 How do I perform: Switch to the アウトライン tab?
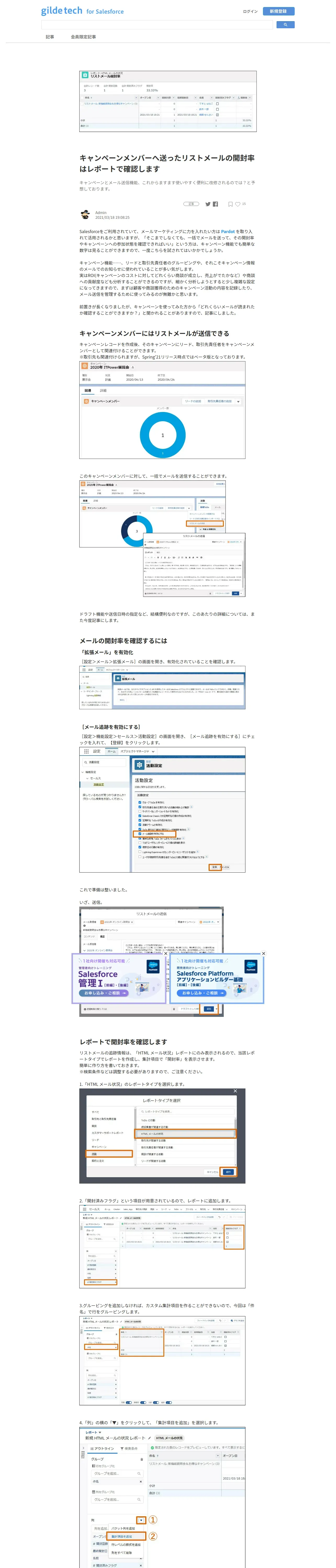pyautogui.click(x=102, y=1449)
